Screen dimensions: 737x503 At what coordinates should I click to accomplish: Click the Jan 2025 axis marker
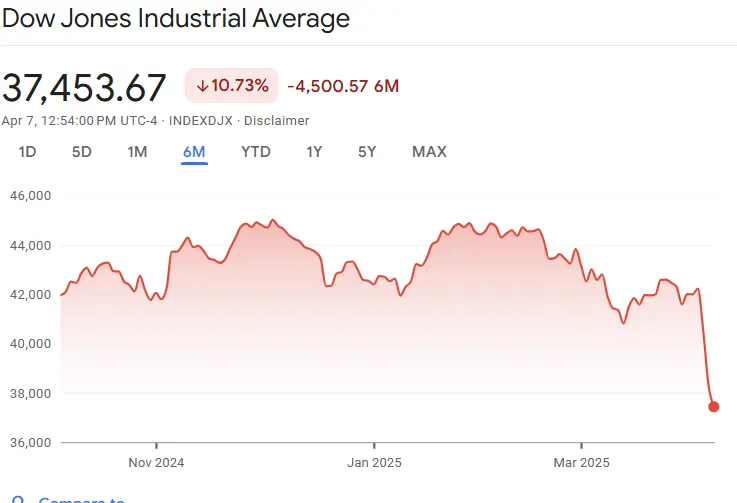point(374,463)
